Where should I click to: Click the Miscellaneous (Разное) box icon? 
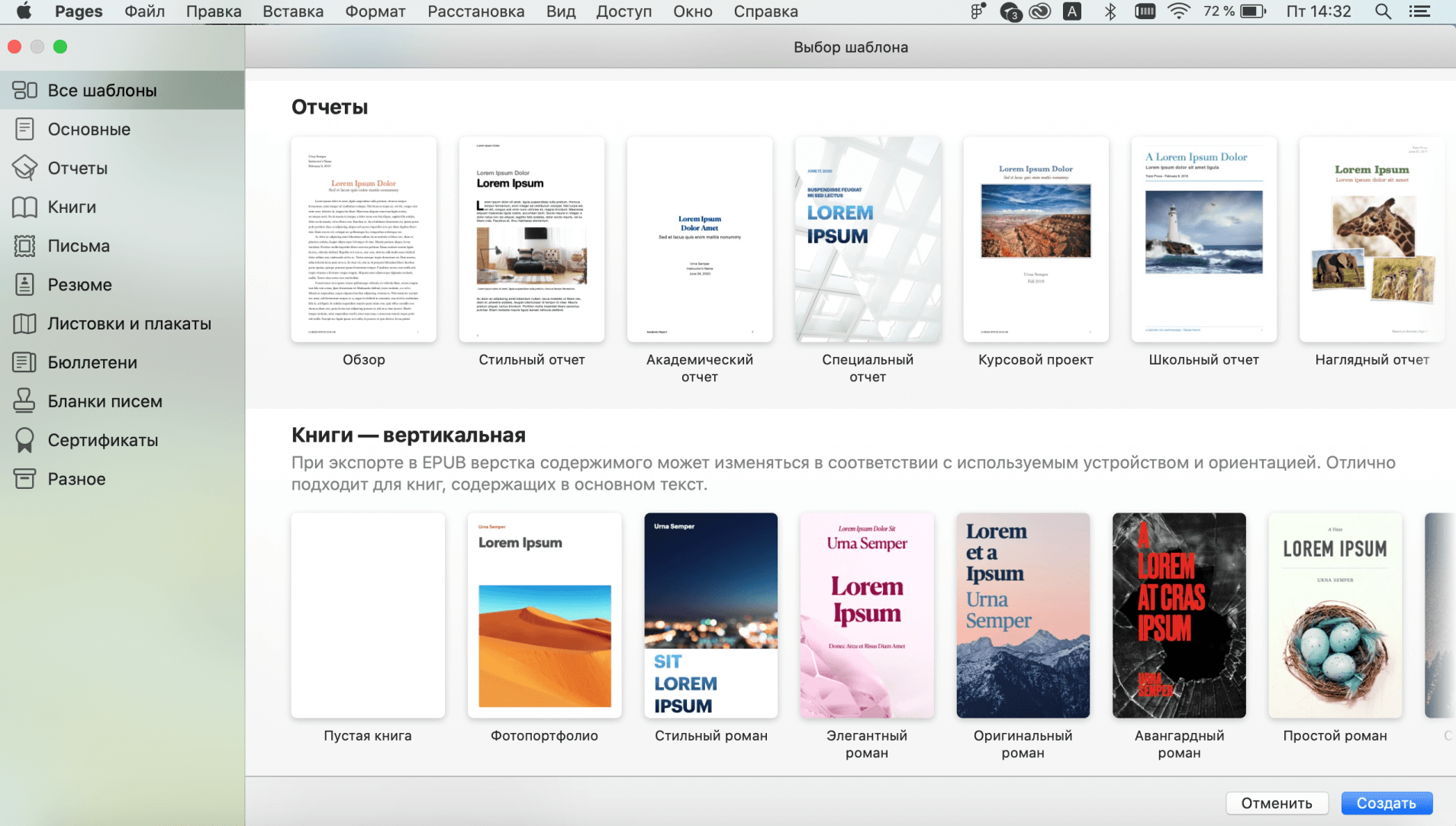[x=24, y=479]
